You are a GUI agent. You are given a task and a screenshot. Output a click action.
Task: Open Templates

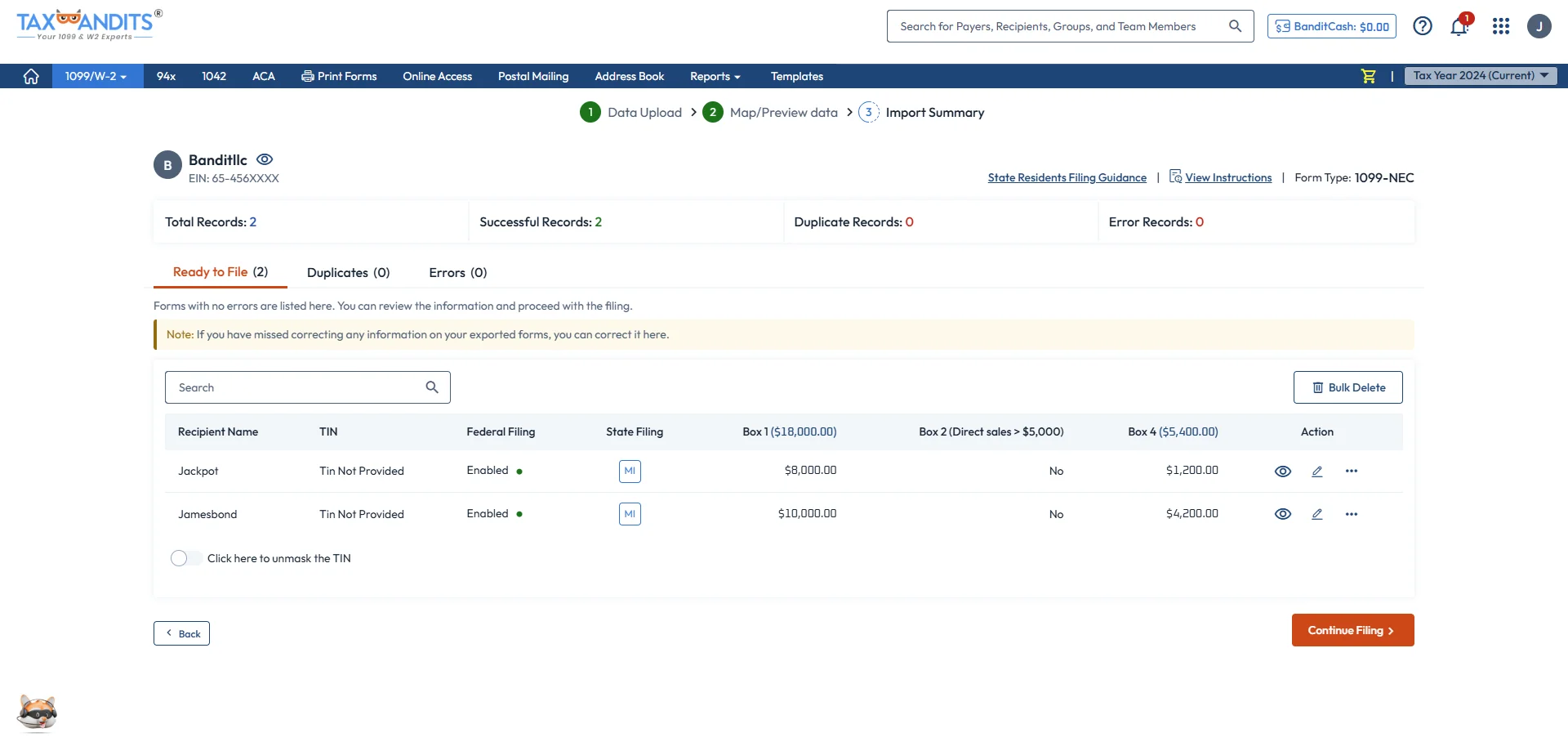(797, 76)
